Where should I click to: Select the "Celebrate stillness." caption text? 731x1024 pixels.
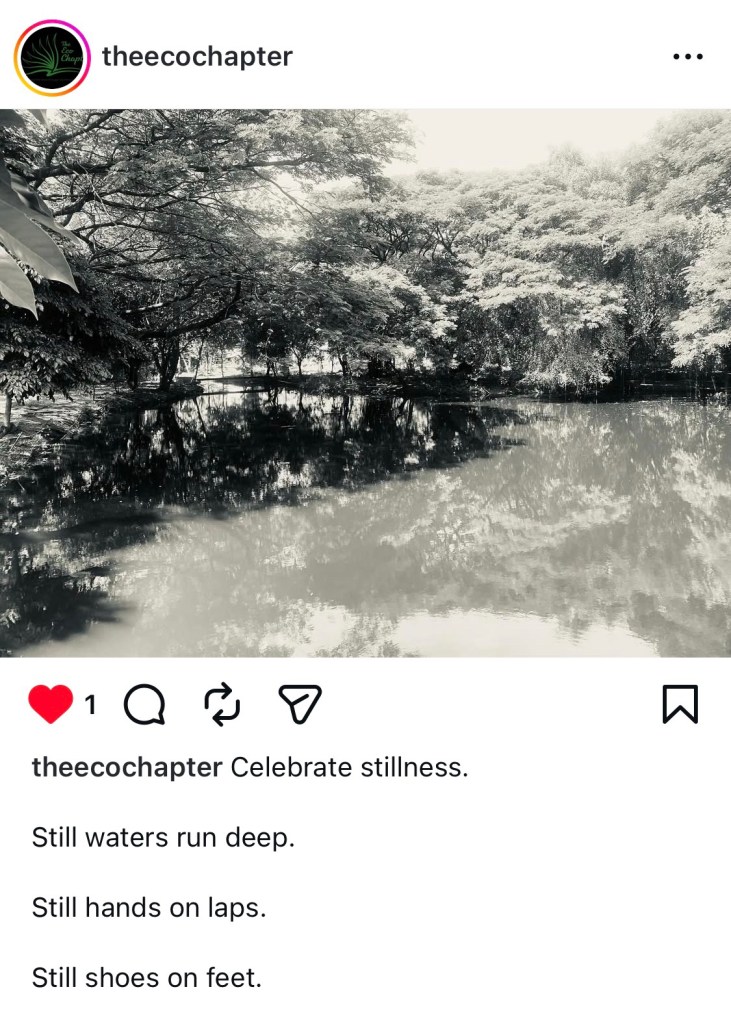[349, 768]
